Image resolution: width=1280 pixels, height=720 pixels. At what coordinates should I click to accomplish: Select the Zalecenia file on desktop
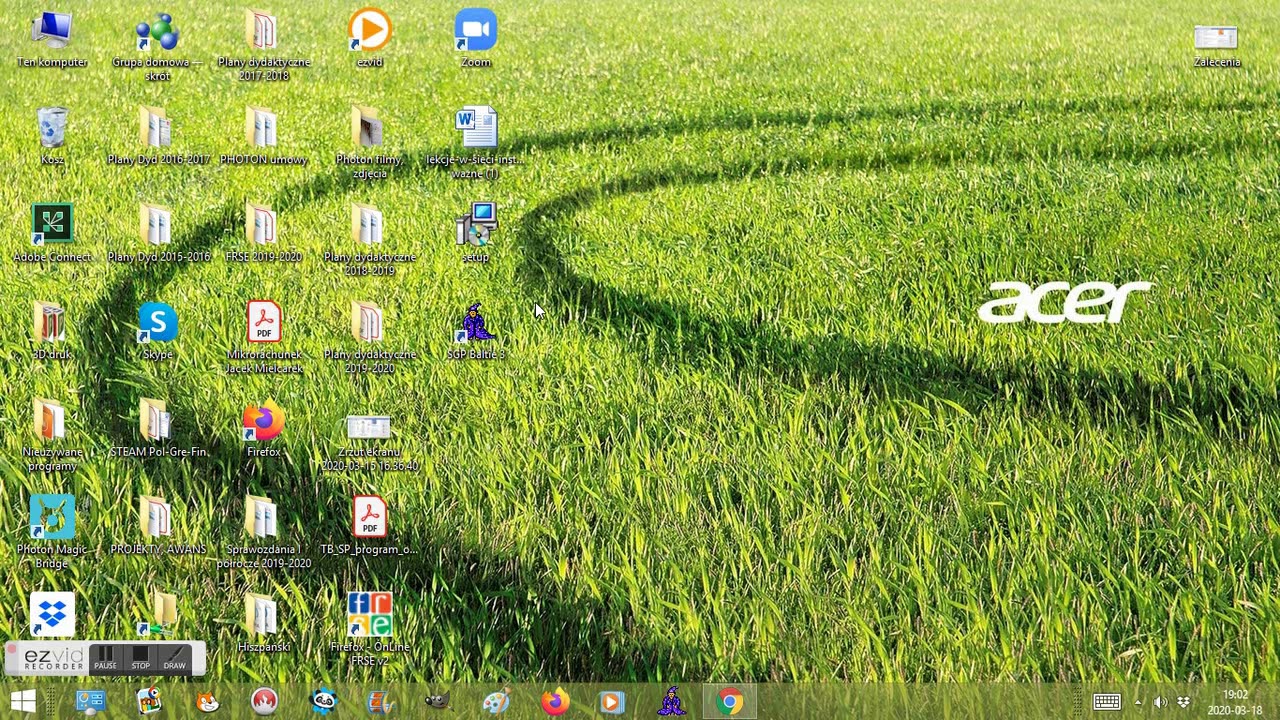click(x=1216, y=45)
